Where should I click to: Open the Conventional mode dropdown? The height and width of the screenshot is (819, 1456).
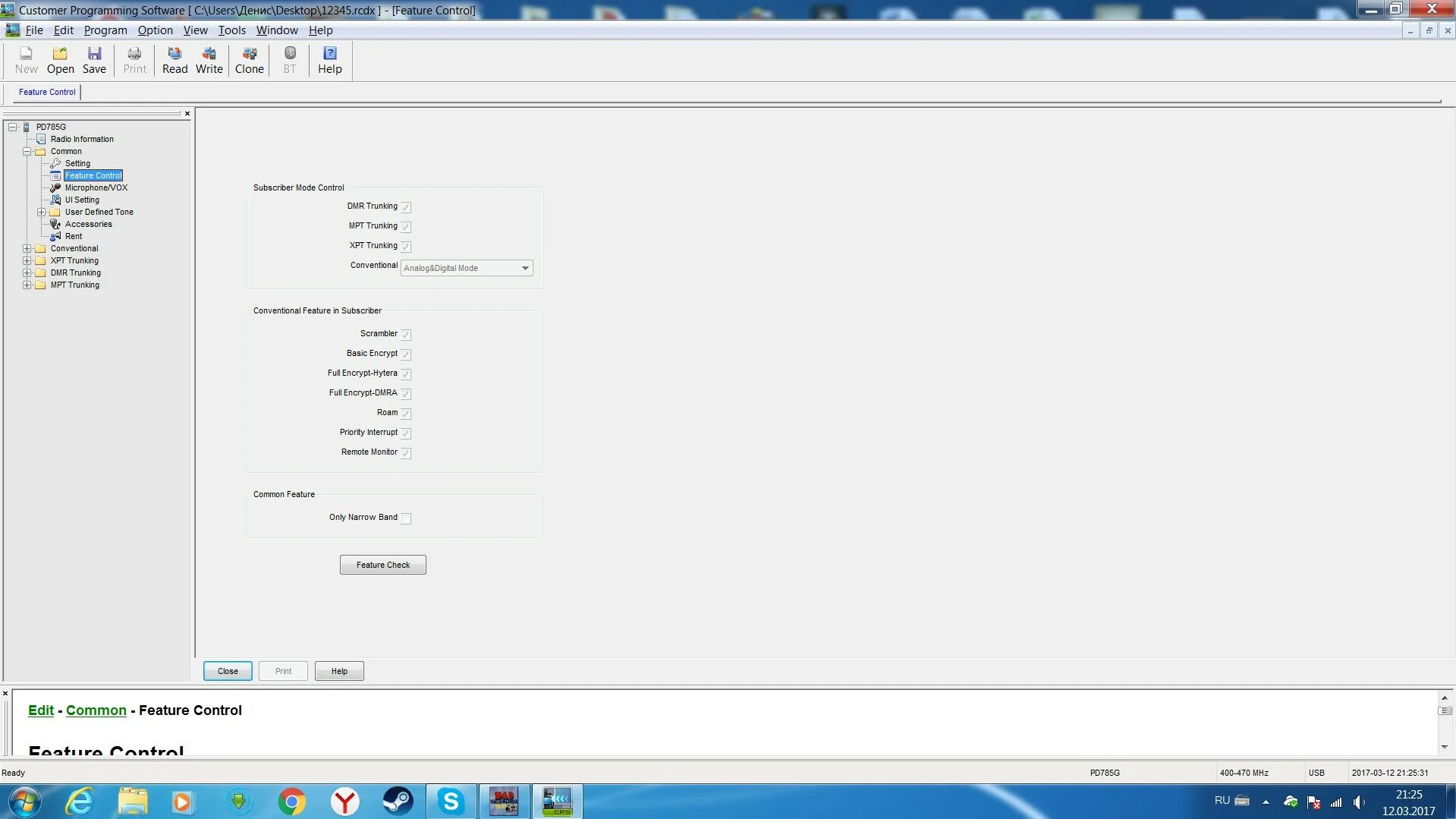467,268
